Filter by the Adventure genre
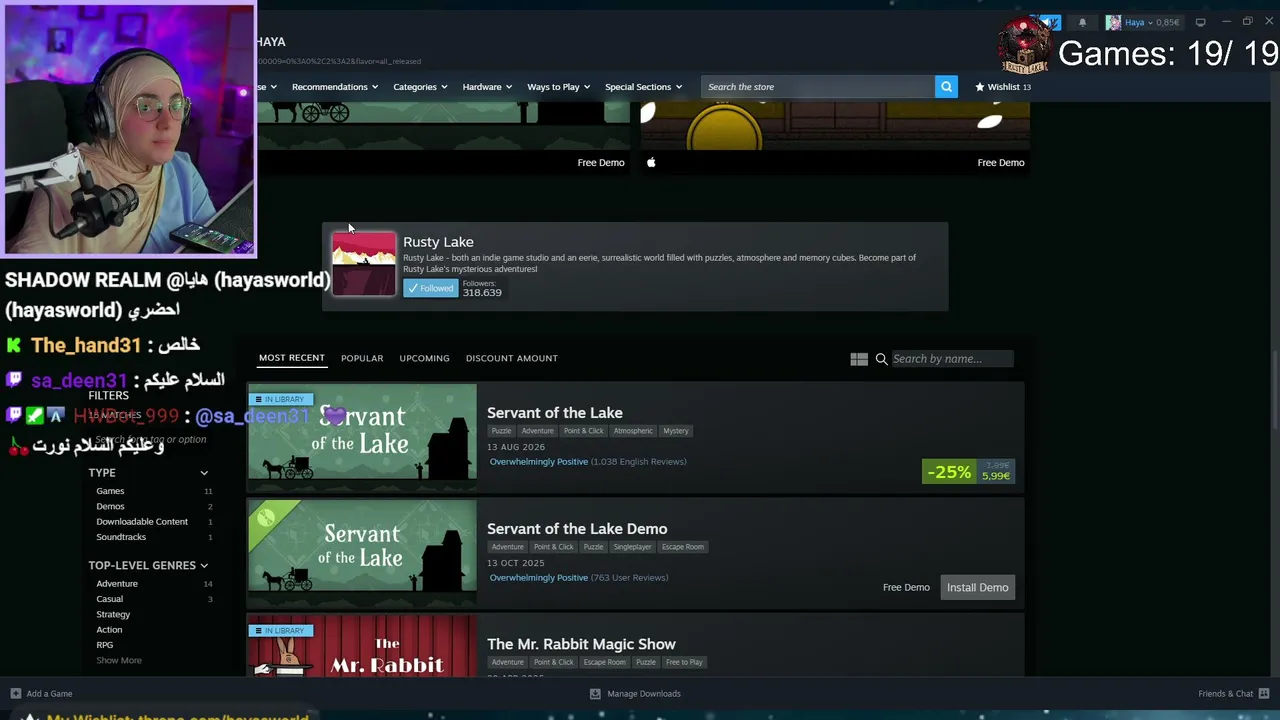The image size is (1280, 720). tap(117, 583)
